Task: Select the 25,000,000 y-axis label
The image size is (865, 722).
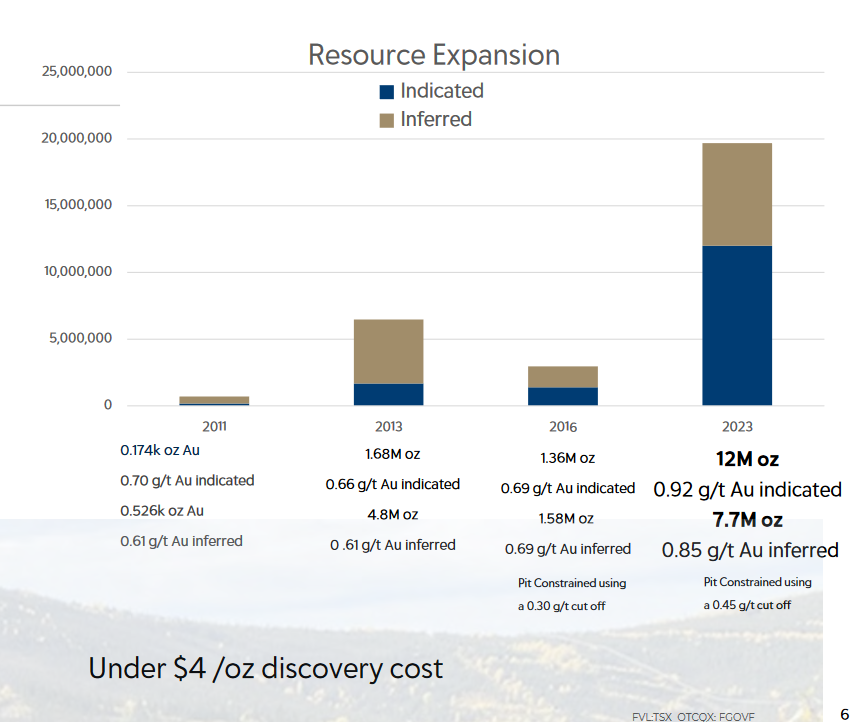Action: (x=76, y=72)
